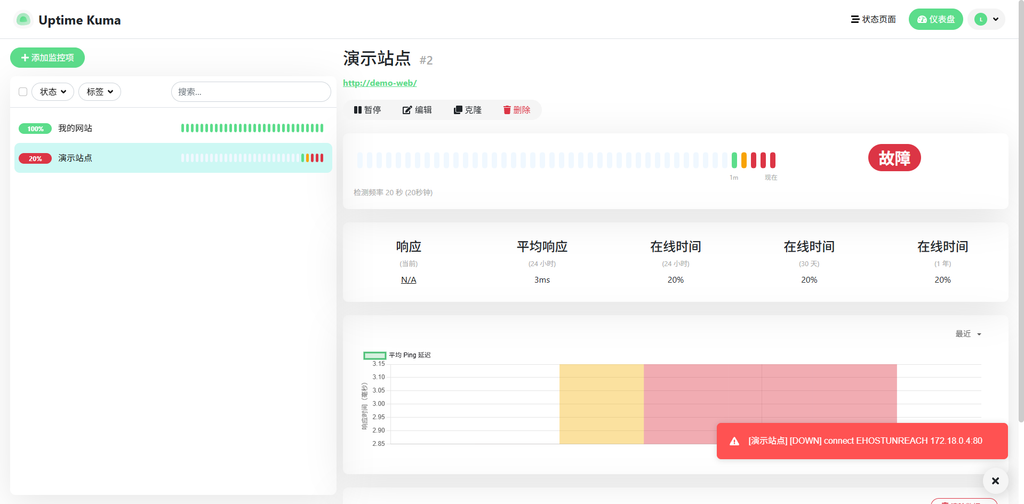Focus the 搜索 search field
The height and width of the screenshot is (504, 1024).
(251, 92)
